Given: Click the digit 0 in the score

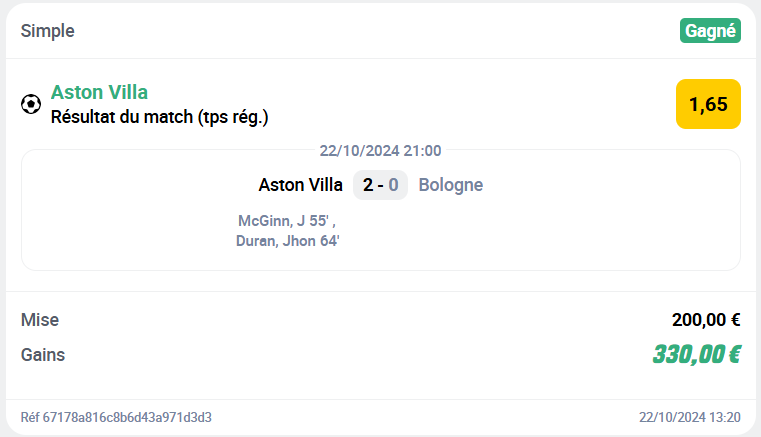Looking at the screenshot, I should pos(394,185).
